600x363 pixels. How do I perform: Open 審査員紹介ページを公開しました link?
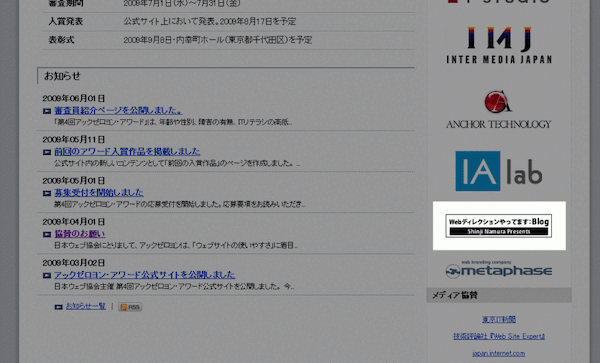pyautogui.click(x=118, y=111)
